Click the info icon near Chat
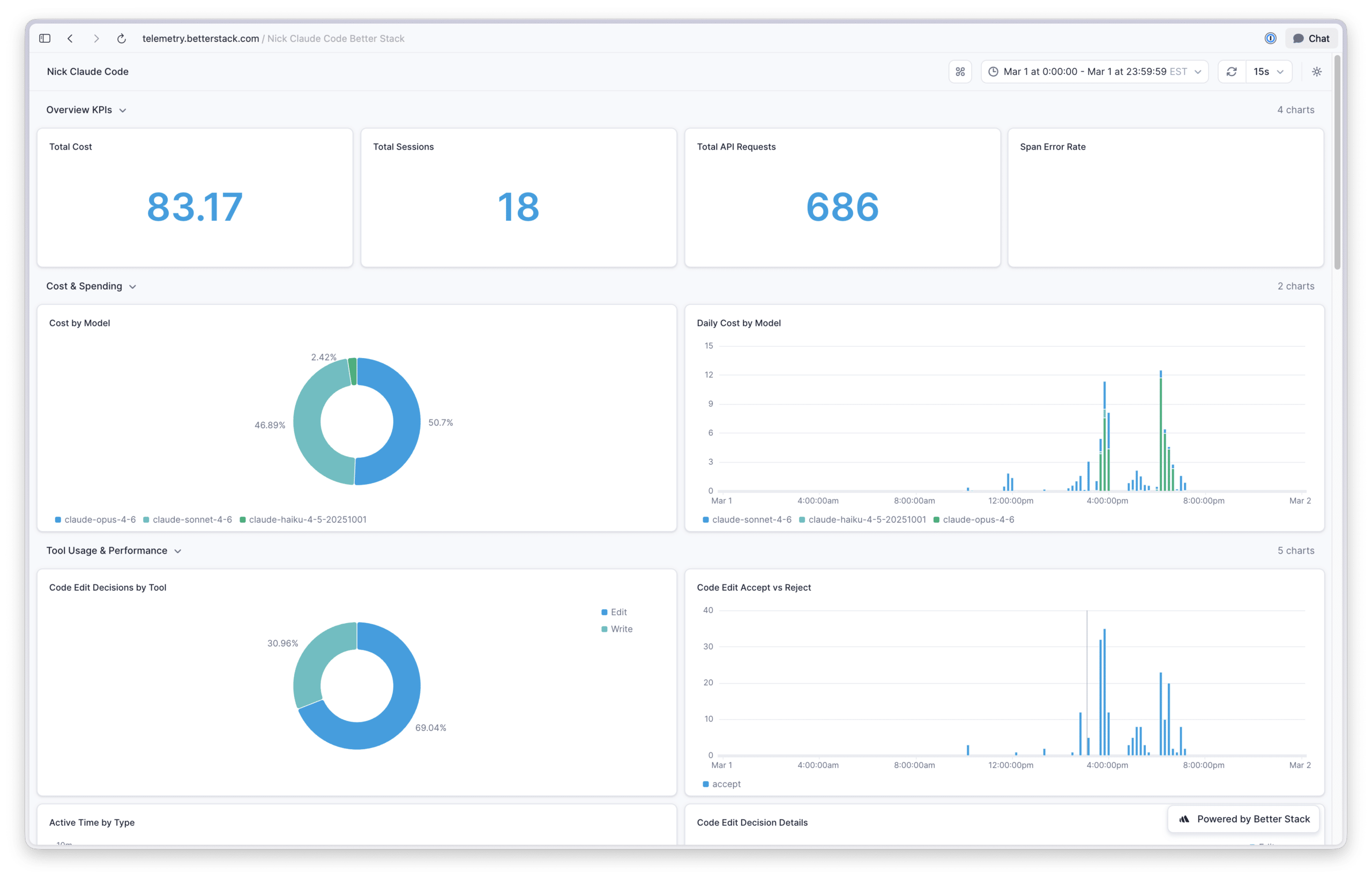 point(1270,38)
